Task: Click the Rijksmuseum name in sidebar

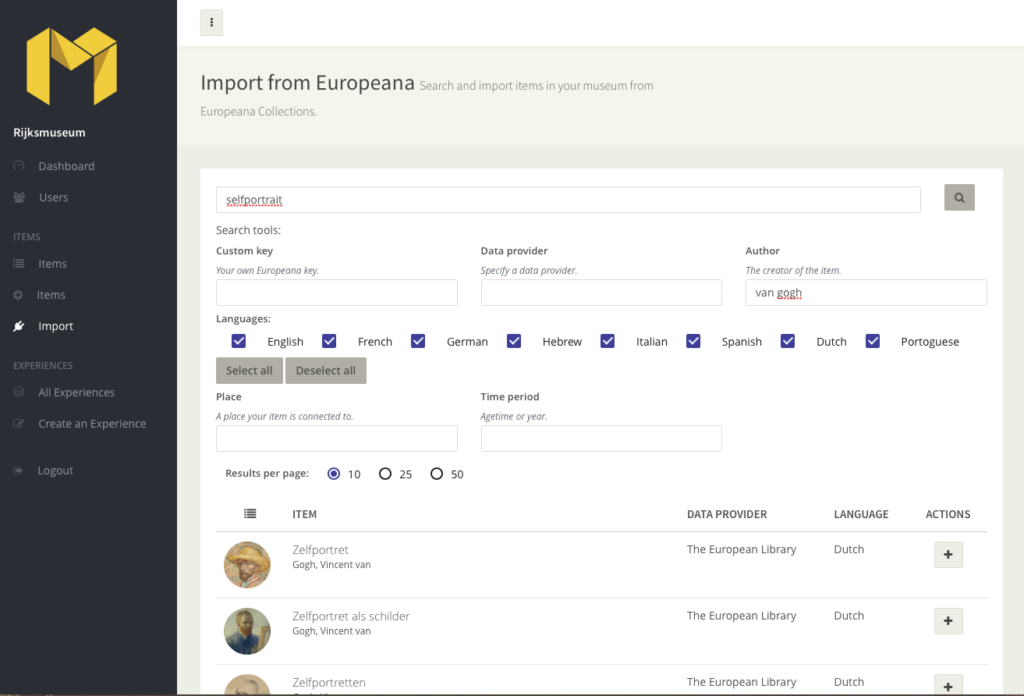Action: (49, 133)
